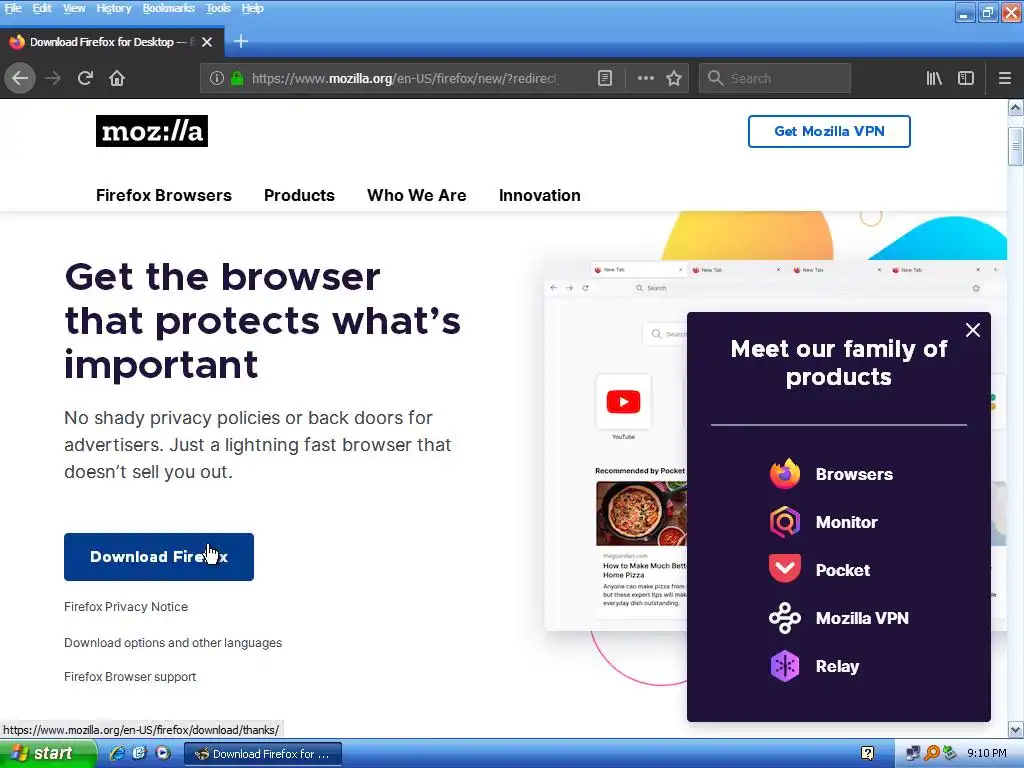The height and width of the screenshot is (768, 1024).
Task: Open the Tools menu
Action: pos(218,8)
